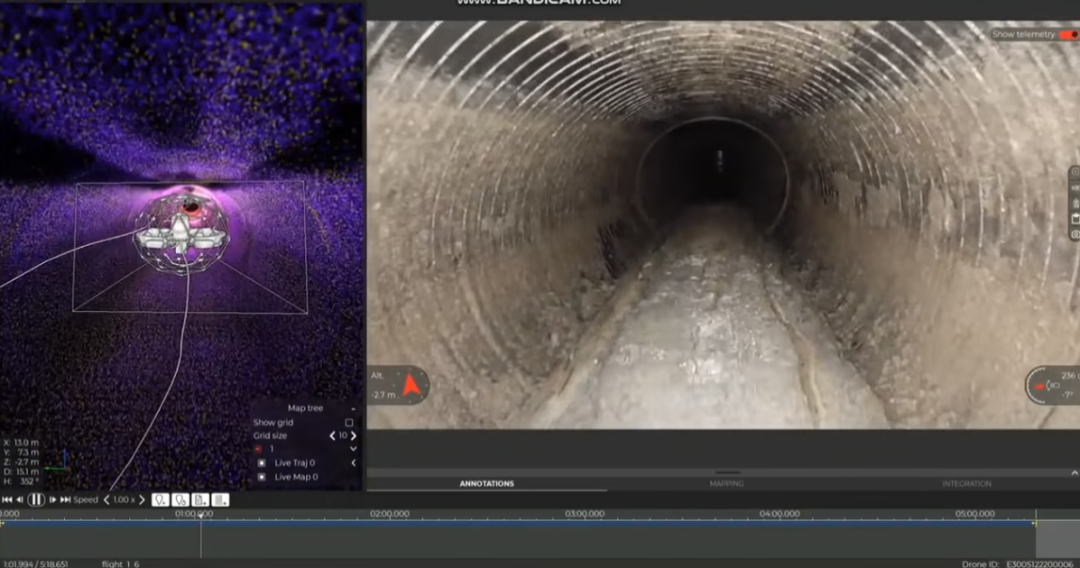Step forward one frame
The width and height of the screenshot is (1080, 568).
pyautogui.click(x=52, y=499)
